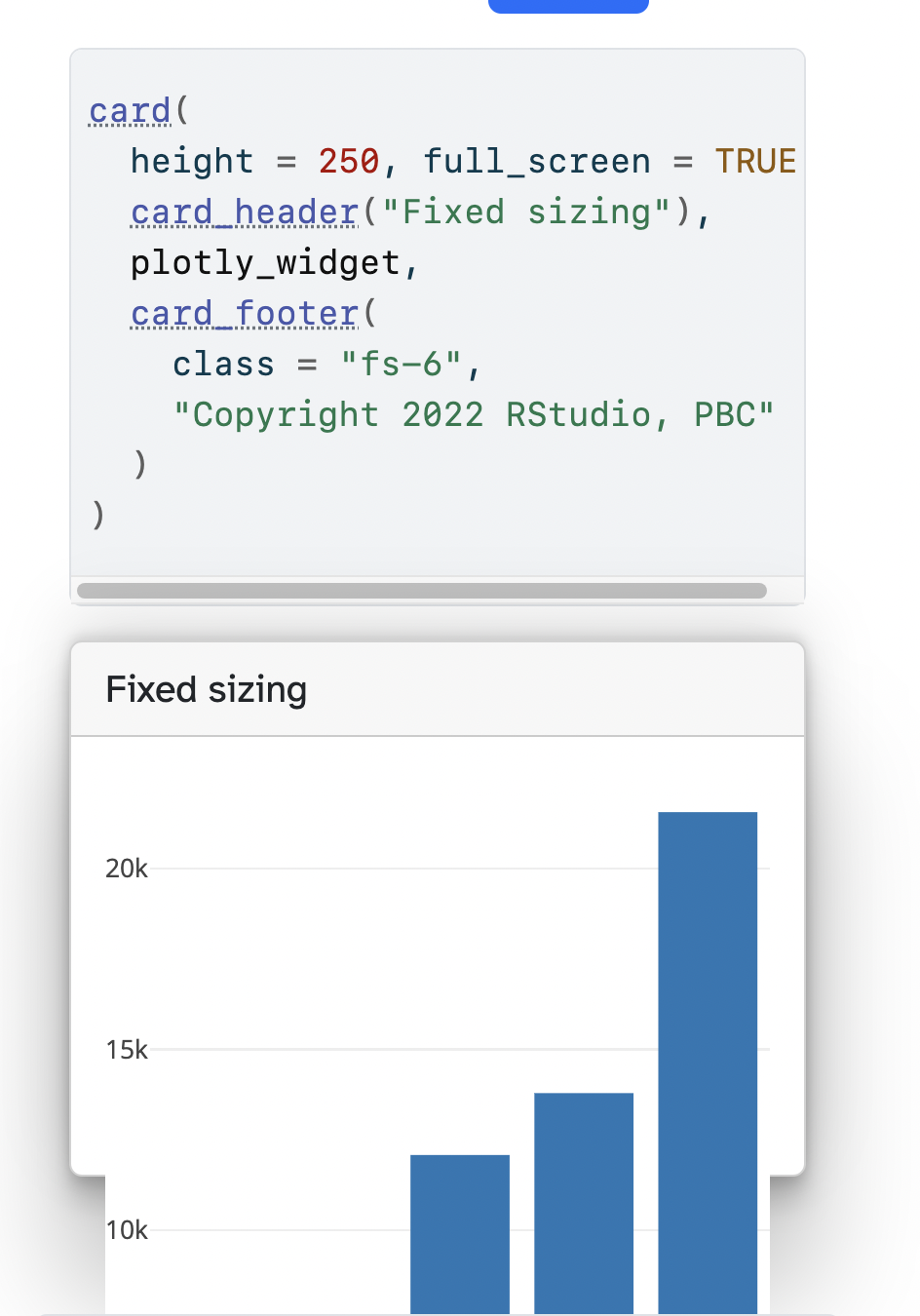
Task: Open the card function documentation link
Action: click(x=129, y=110)
